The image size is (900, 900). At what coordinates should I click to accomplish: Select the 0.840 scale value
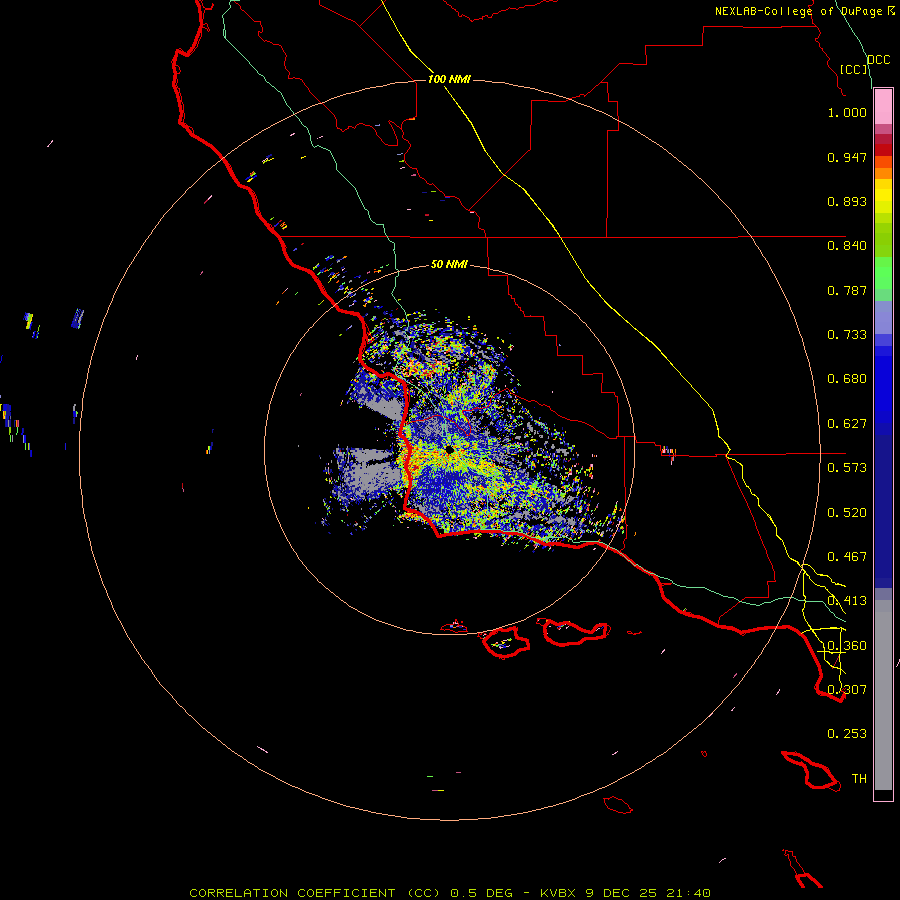click(x=847, y=246)
